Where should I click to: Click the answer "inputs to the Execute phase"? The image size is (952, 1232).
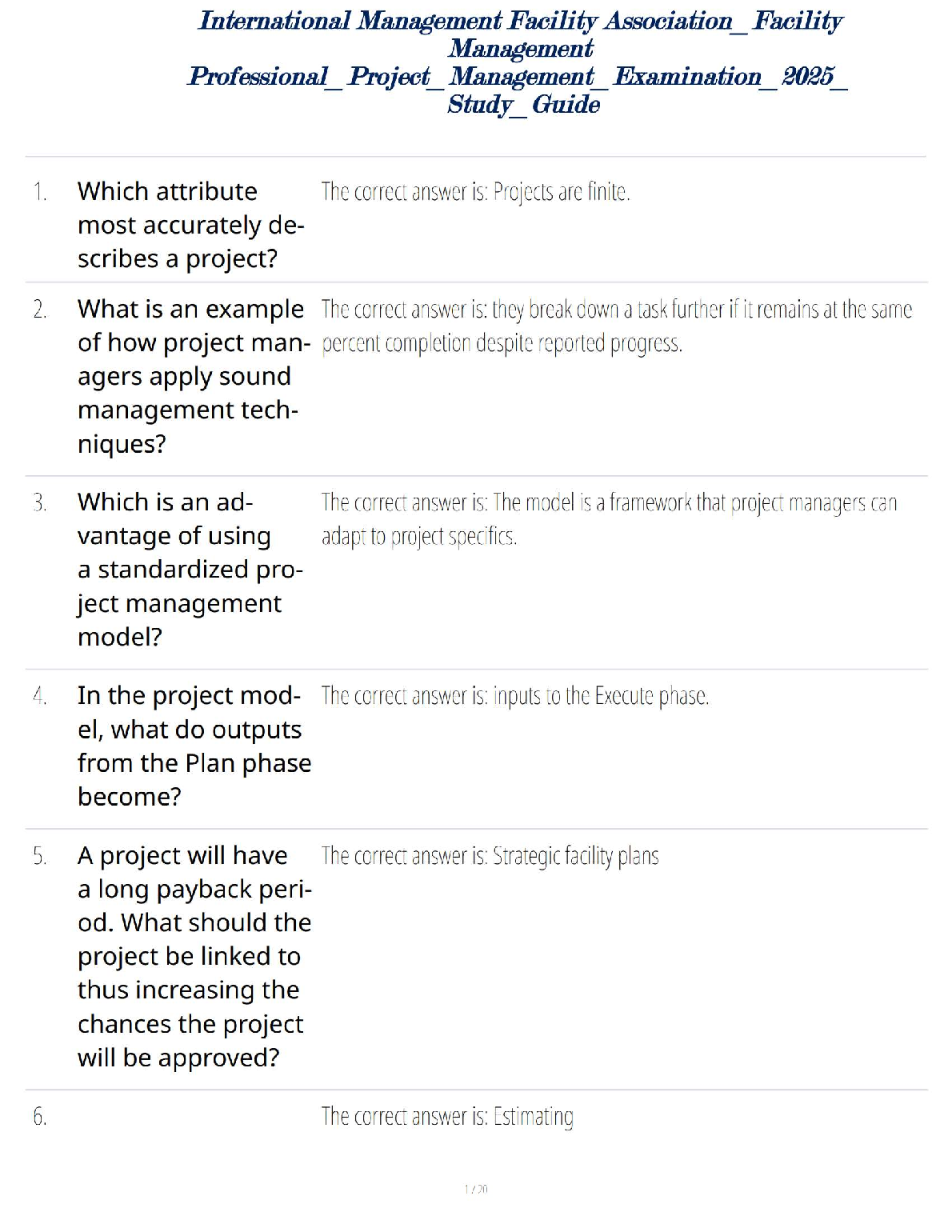(x=515, y=696)
